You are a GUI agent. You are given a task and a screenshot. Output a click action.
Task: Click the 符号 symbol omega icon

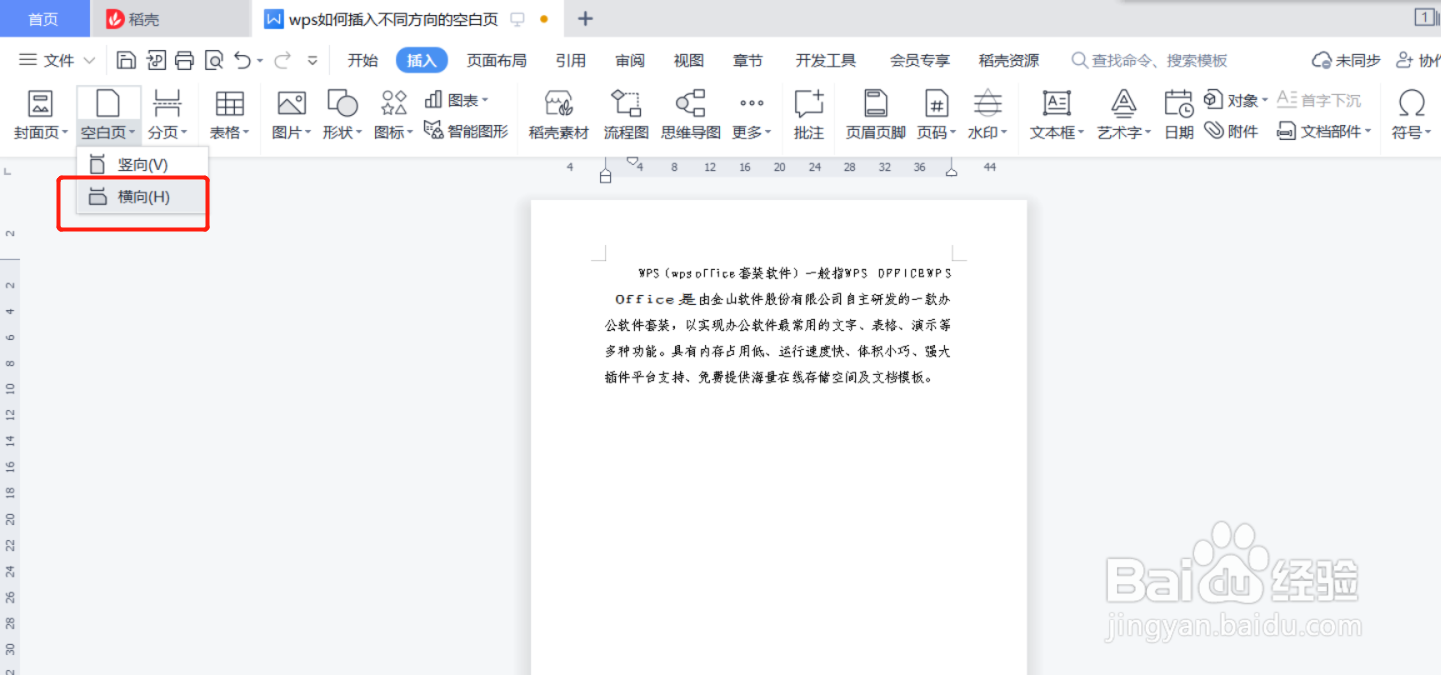pyautogui.click(x=1411, y=103)
